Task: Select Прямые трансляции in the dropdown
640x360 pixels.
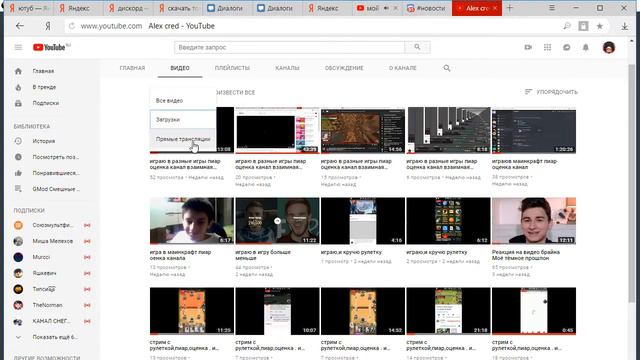Action: tap(183, 139)
